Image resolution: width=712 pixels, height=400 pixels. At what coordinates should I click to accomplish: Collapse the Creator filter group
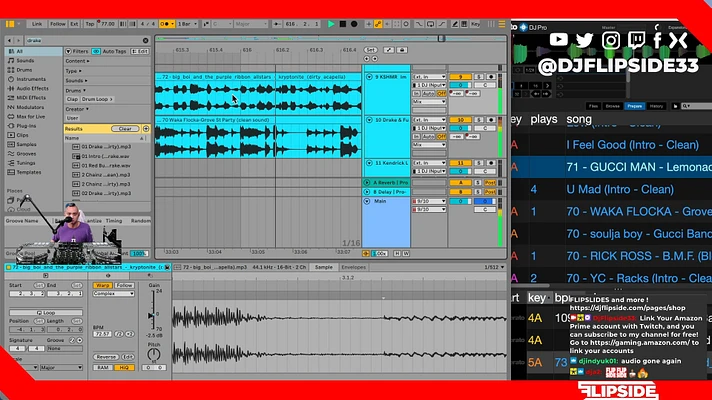(77, 109)
